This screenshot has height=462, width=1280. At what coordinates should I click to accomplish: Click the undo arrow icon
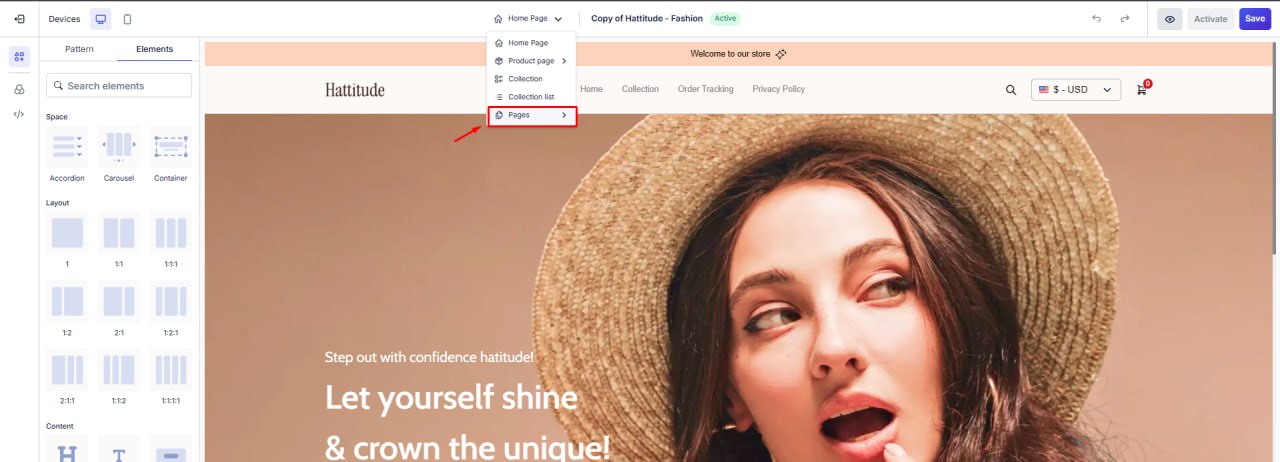1096,19
